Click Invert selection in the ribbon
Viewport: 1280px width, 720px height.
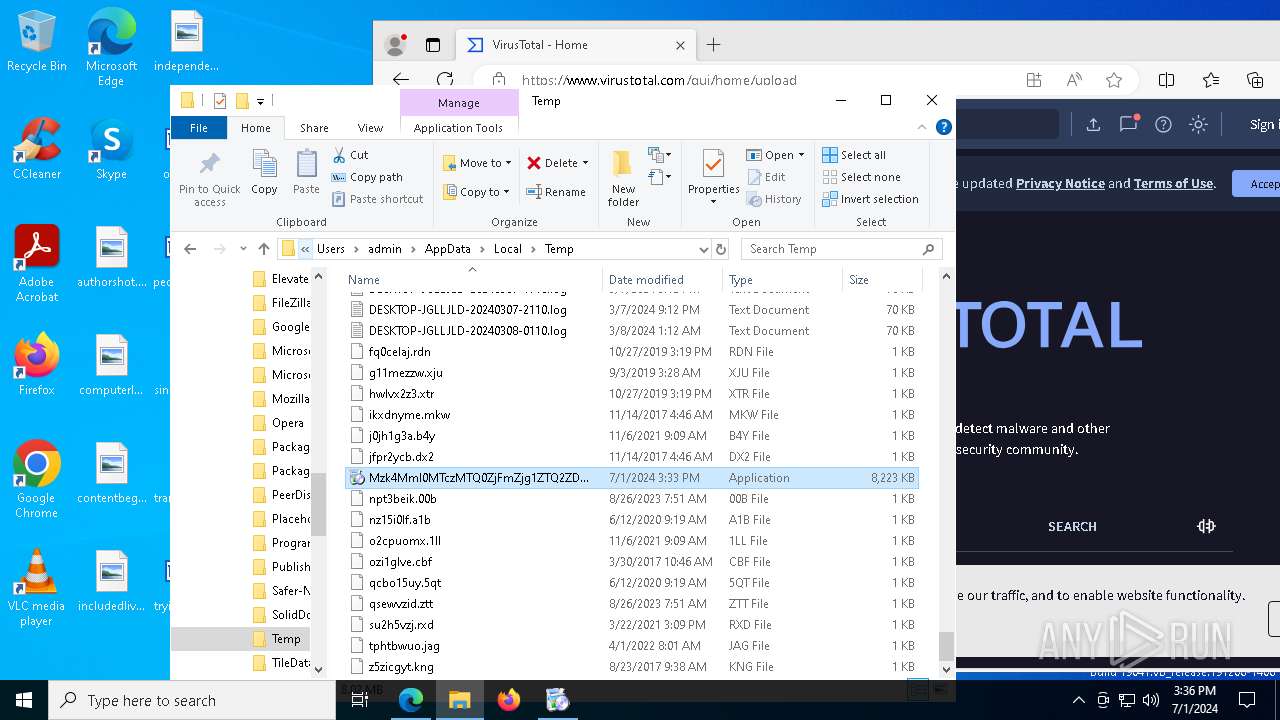(870, 199)
